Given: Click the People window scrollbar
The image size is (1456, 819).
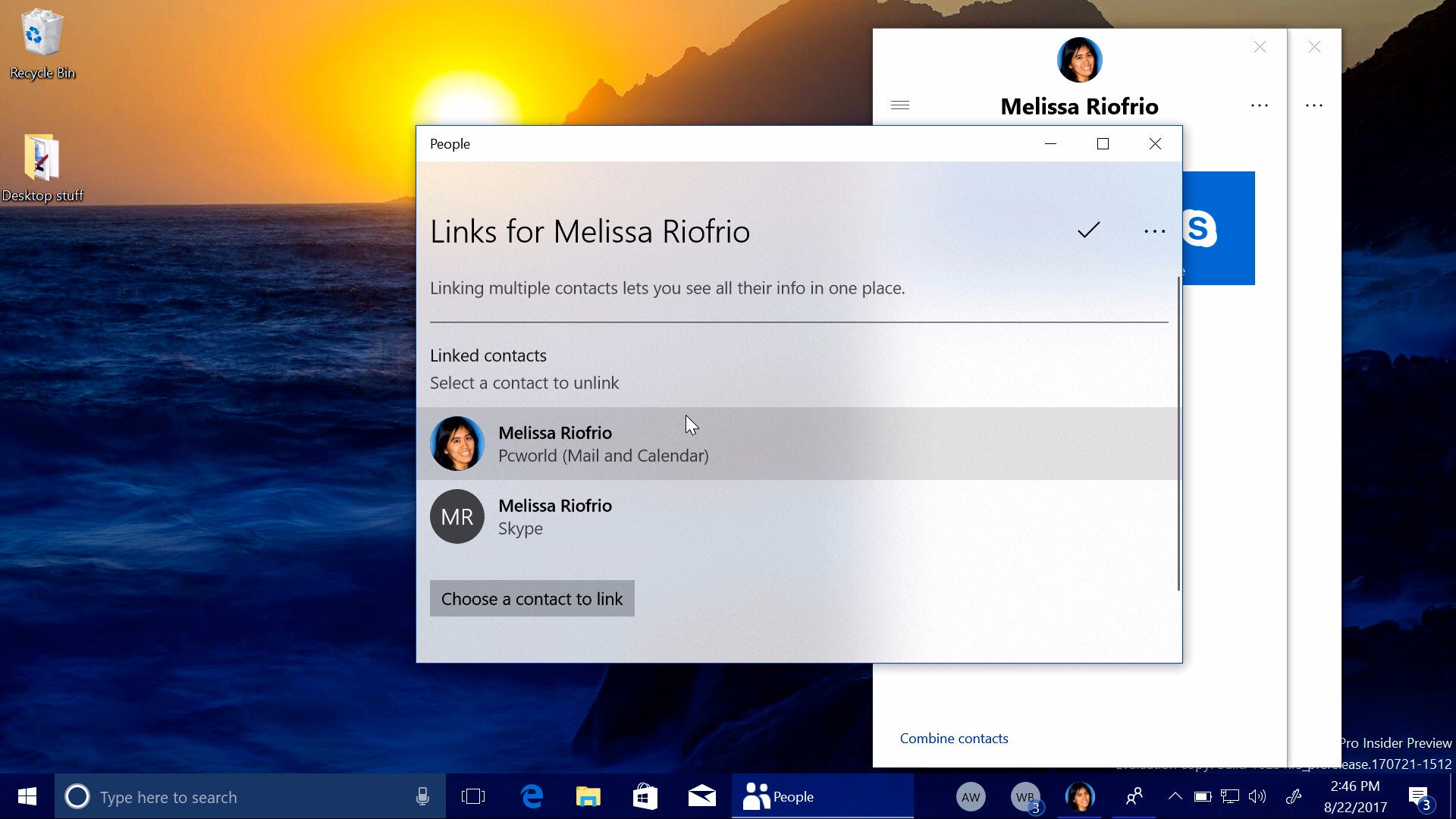Looking at the screenshot, I should click(x=1178, y=434).
